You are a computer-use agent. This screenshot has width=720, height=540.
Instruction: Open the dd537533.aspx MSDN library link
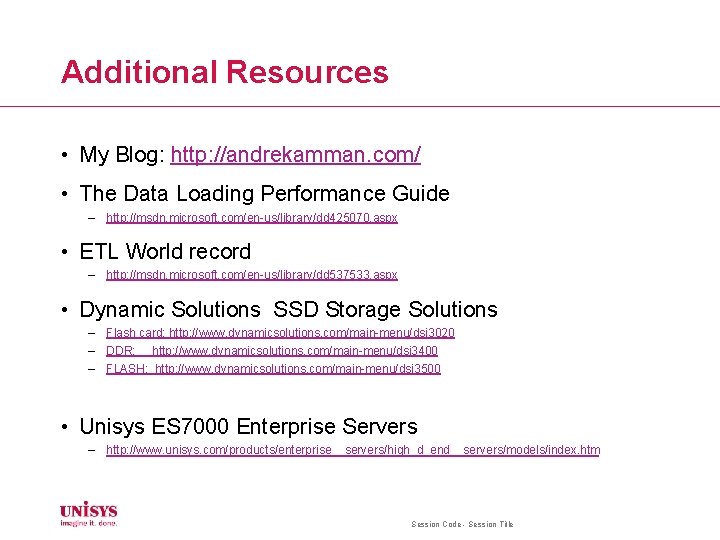pyautogui.click(x=252, y=275)
